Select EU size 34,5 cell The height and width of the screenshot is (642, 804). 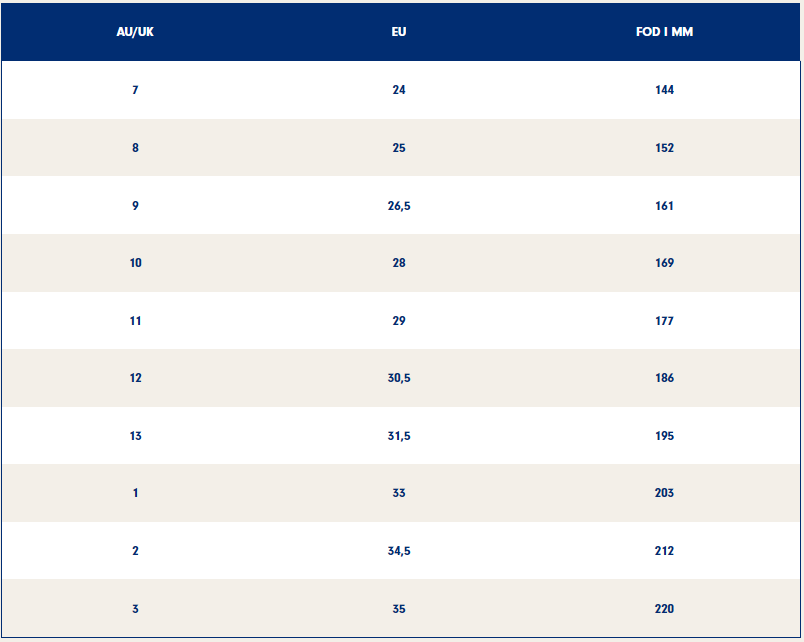point(399,551)
